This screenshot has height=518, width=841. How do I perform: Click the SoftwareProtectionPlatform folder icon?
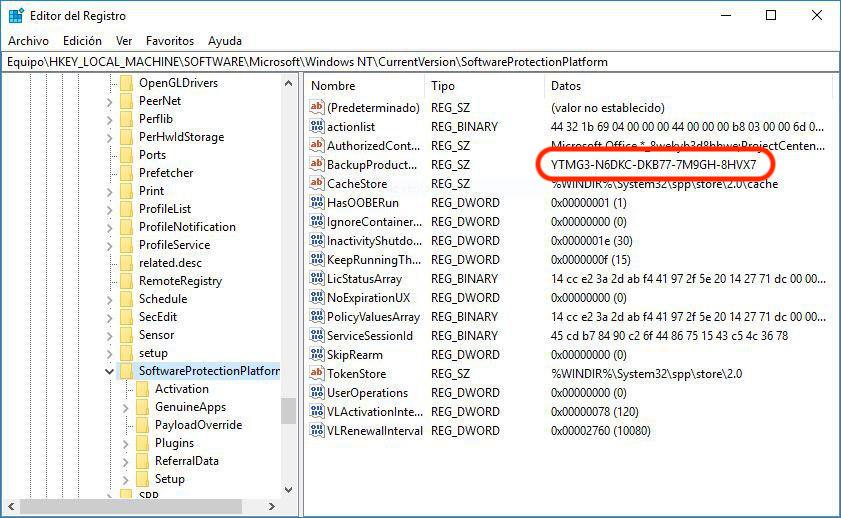pos(126,371)
